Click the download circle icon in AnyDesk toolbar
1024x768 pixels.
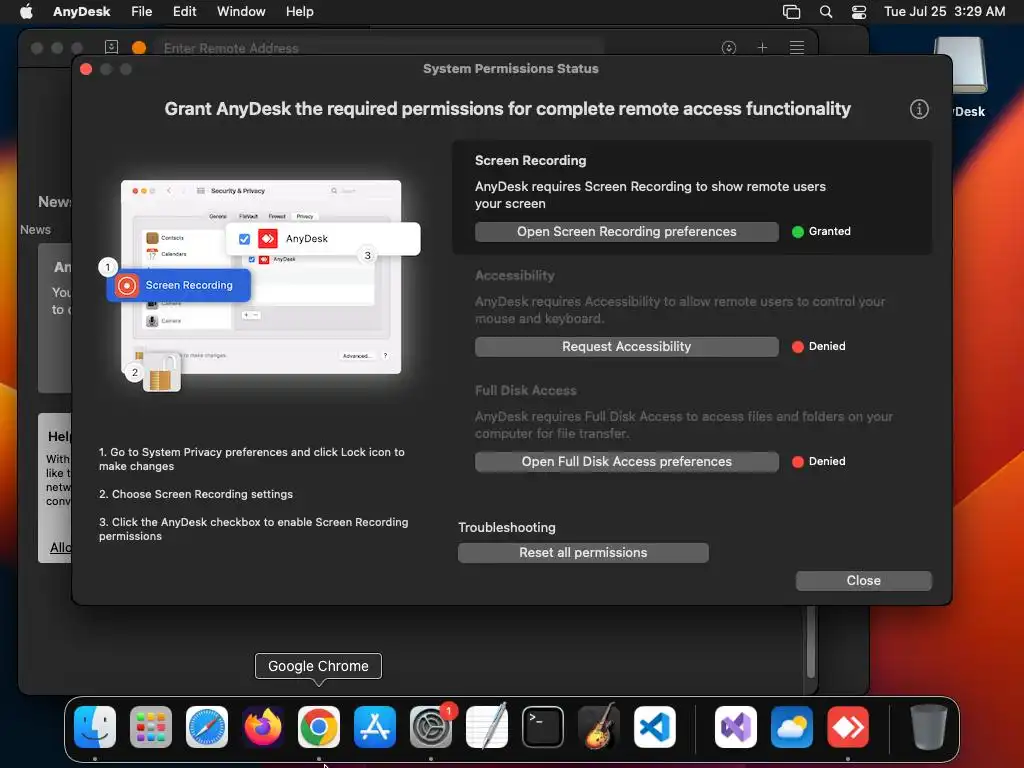click(729, 48)
